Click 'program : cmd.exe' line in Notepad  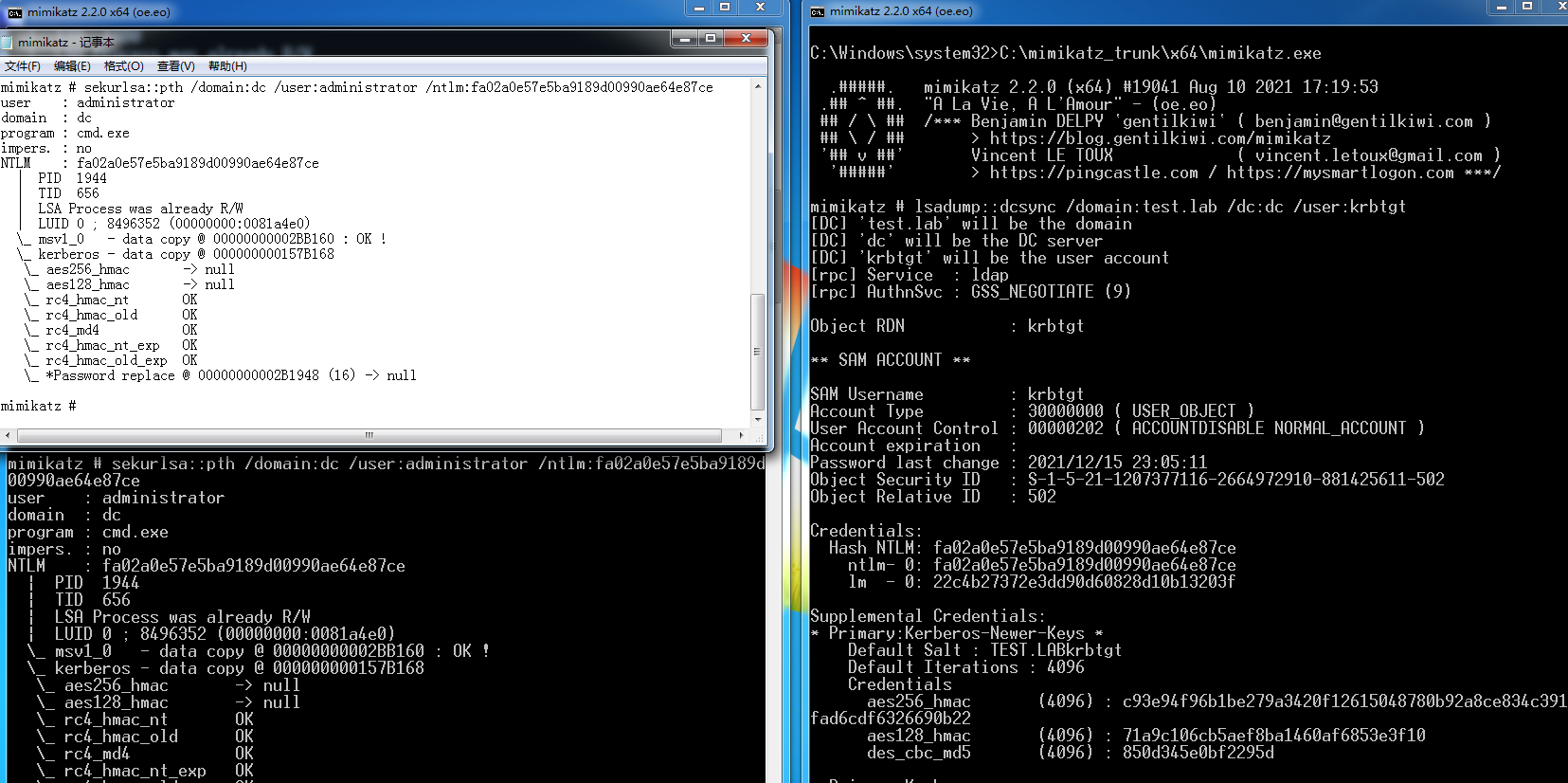(x=65, y=133)
